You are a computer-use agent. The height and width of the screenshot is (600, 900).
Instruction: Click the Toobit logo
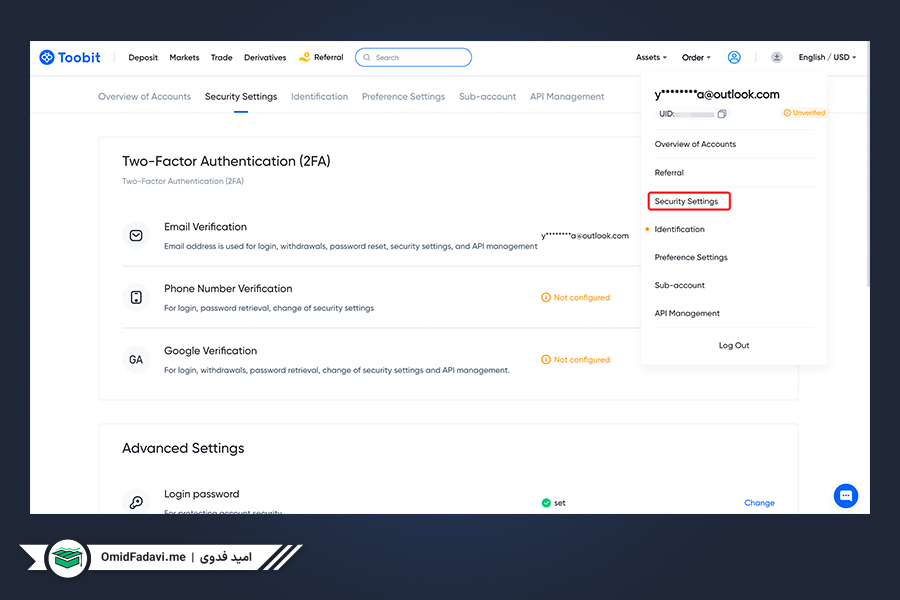[69, 57]
